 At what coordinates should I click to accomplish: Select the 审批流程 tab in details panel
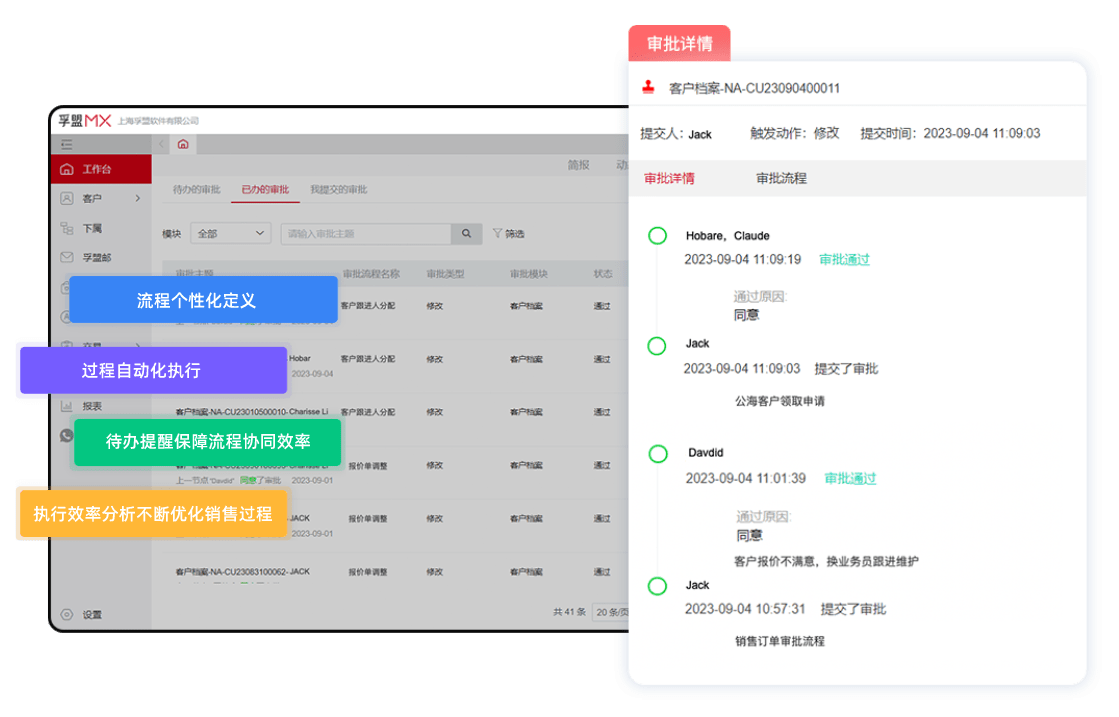click(x=781, y=178)
